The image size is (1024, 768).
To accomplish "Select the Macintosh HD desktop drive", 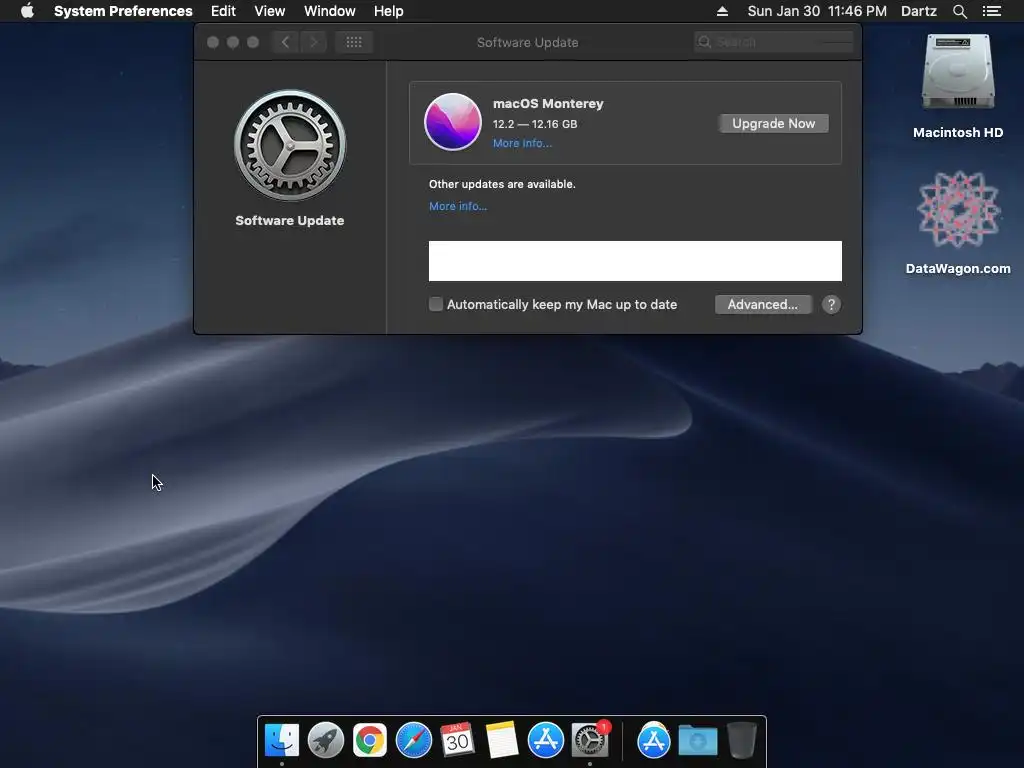I will (x=958, y=86).
